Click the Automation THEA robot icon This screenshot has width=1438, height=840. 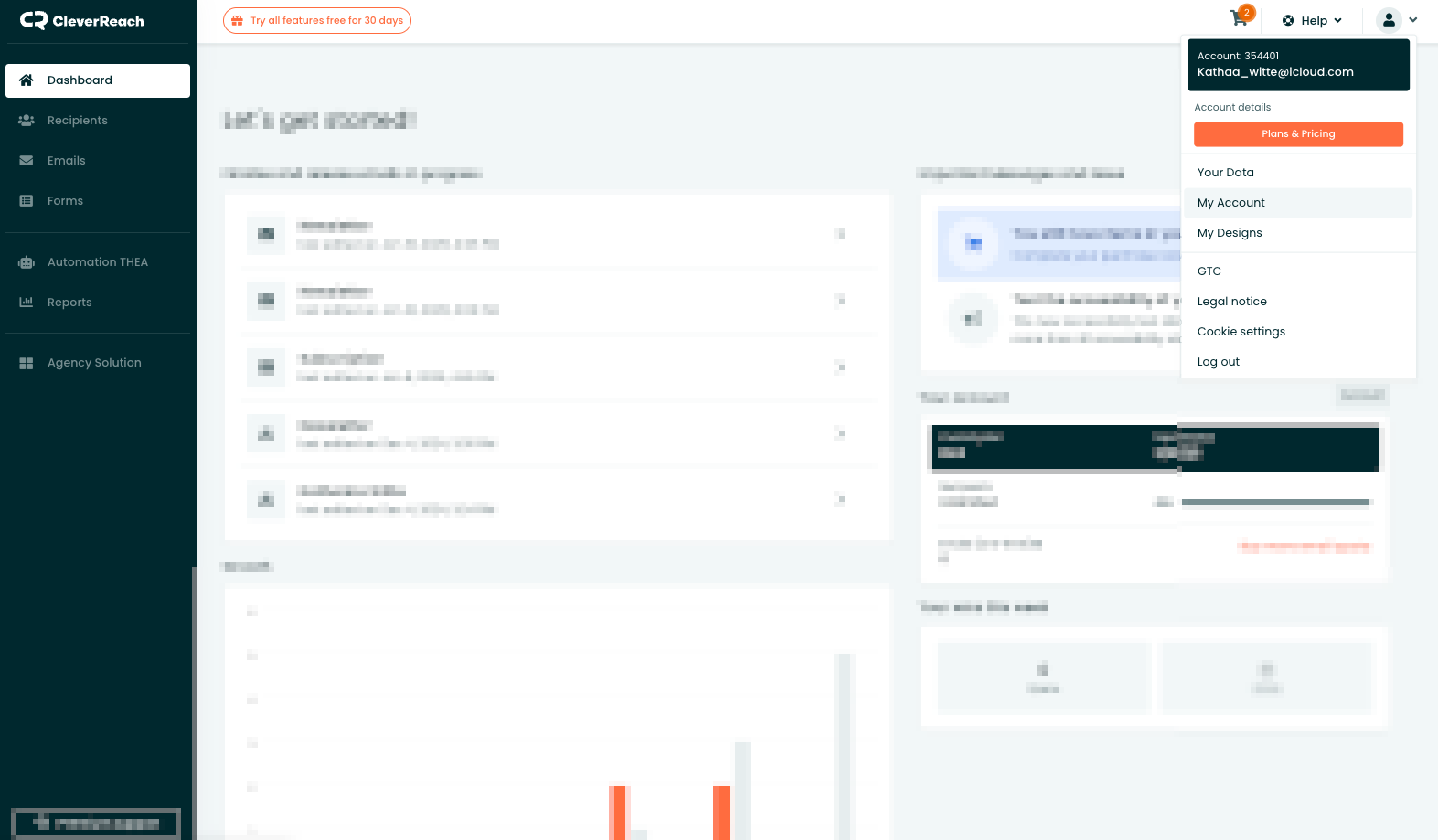tap(27, 262)
